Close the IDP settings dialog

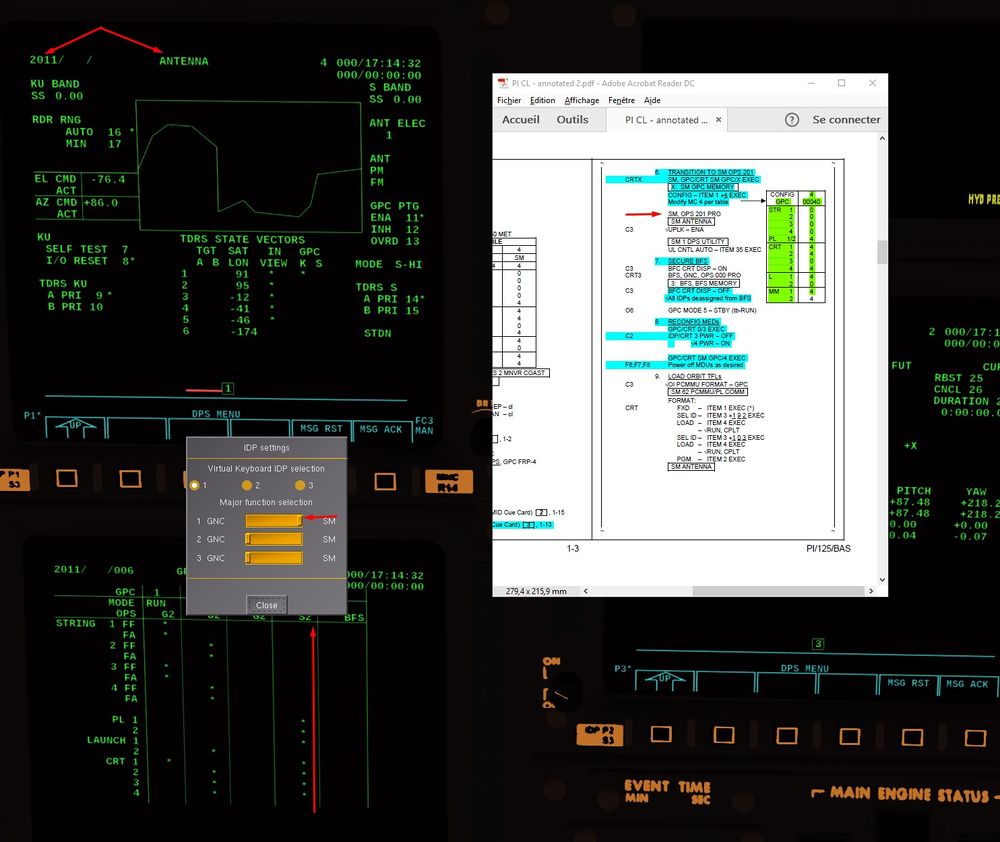[267, 605]
